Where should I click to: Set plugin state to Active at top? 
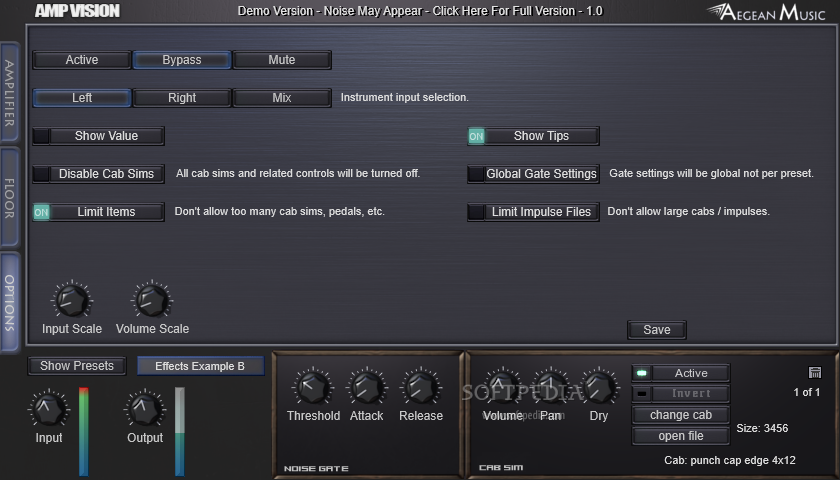pos(81,60)
